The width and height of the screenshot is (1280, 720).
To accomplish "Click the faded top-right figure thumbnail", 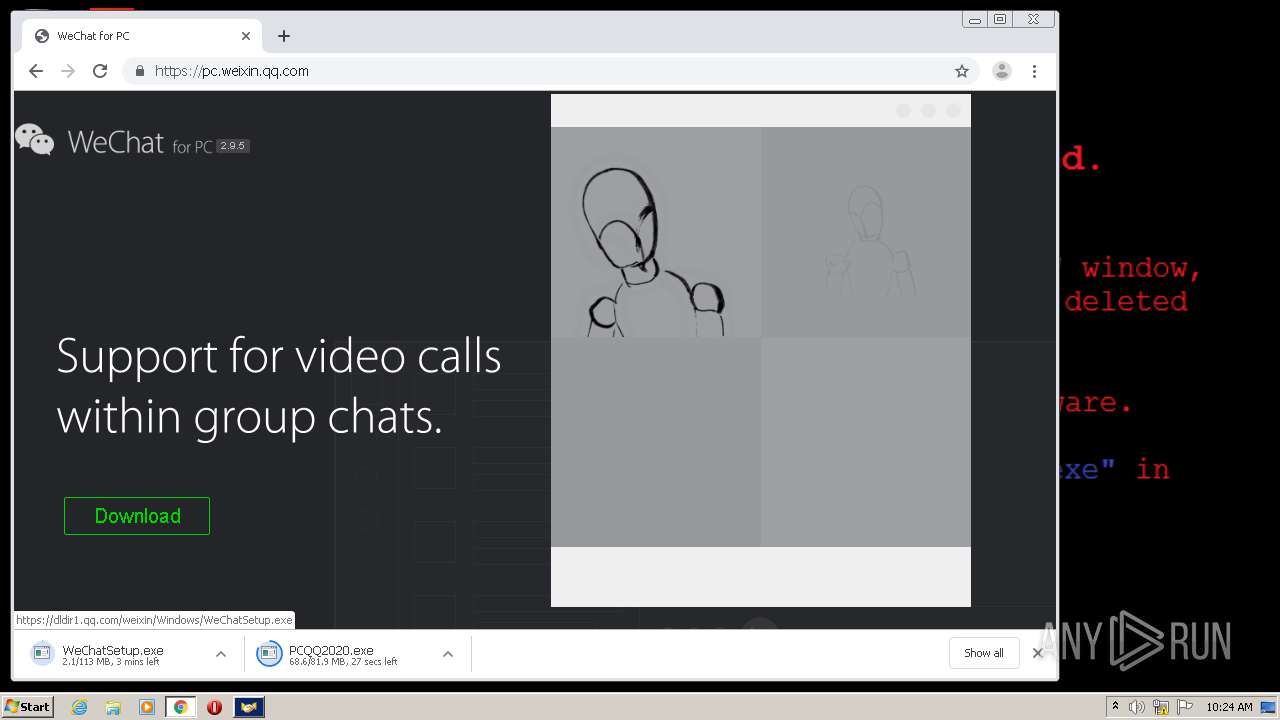I will tap(866, 232).
